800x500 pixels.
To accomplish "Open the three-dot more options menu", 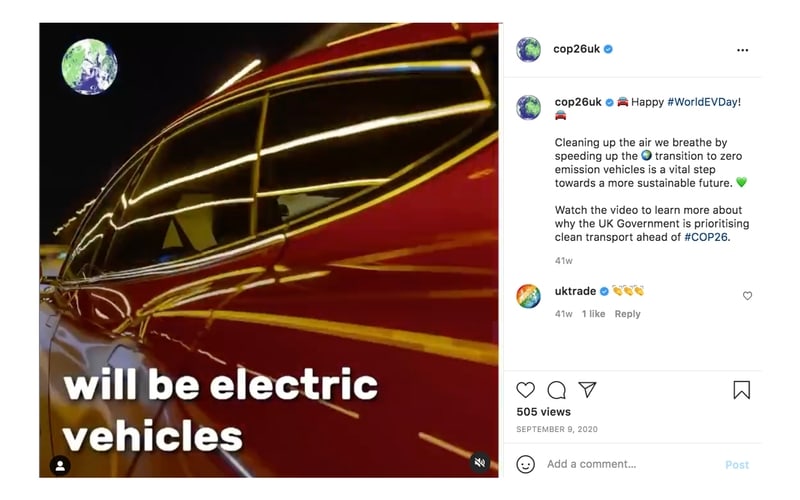I will pos(742,50).
